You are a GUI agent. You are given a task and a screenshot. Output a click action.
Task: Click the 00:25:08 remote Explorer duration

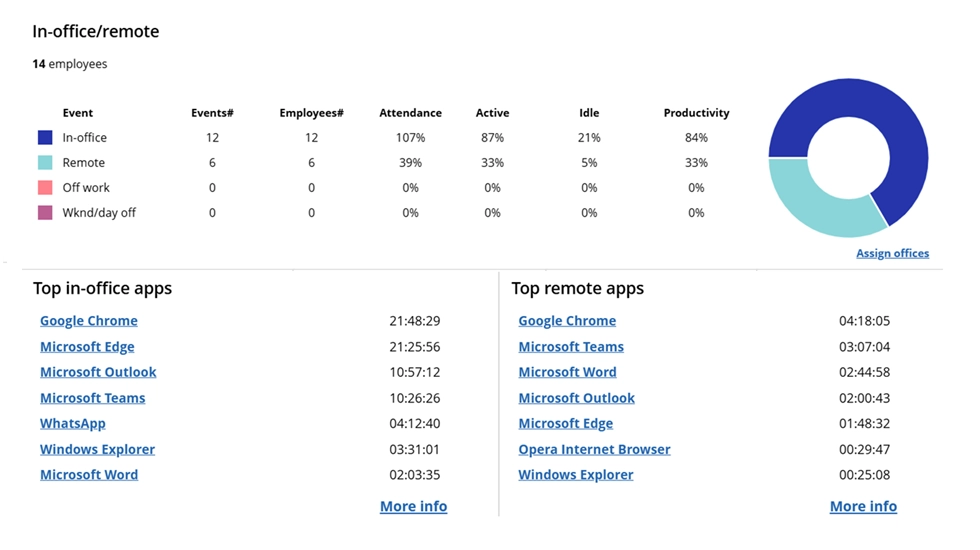click(864, 474)
